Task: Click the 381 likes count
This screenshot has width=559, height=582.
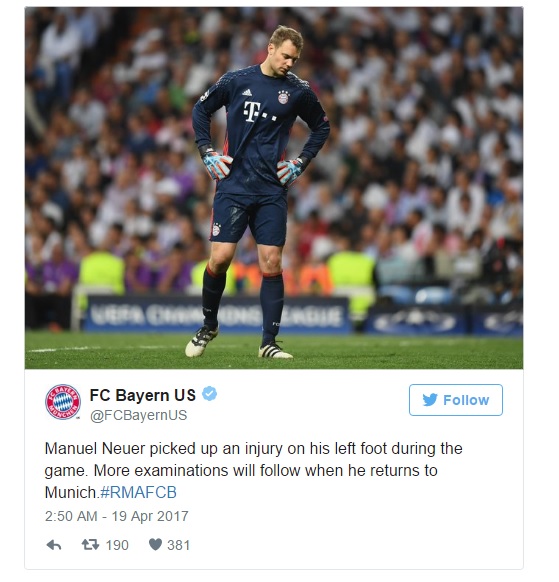Action: tap(179, 545)
